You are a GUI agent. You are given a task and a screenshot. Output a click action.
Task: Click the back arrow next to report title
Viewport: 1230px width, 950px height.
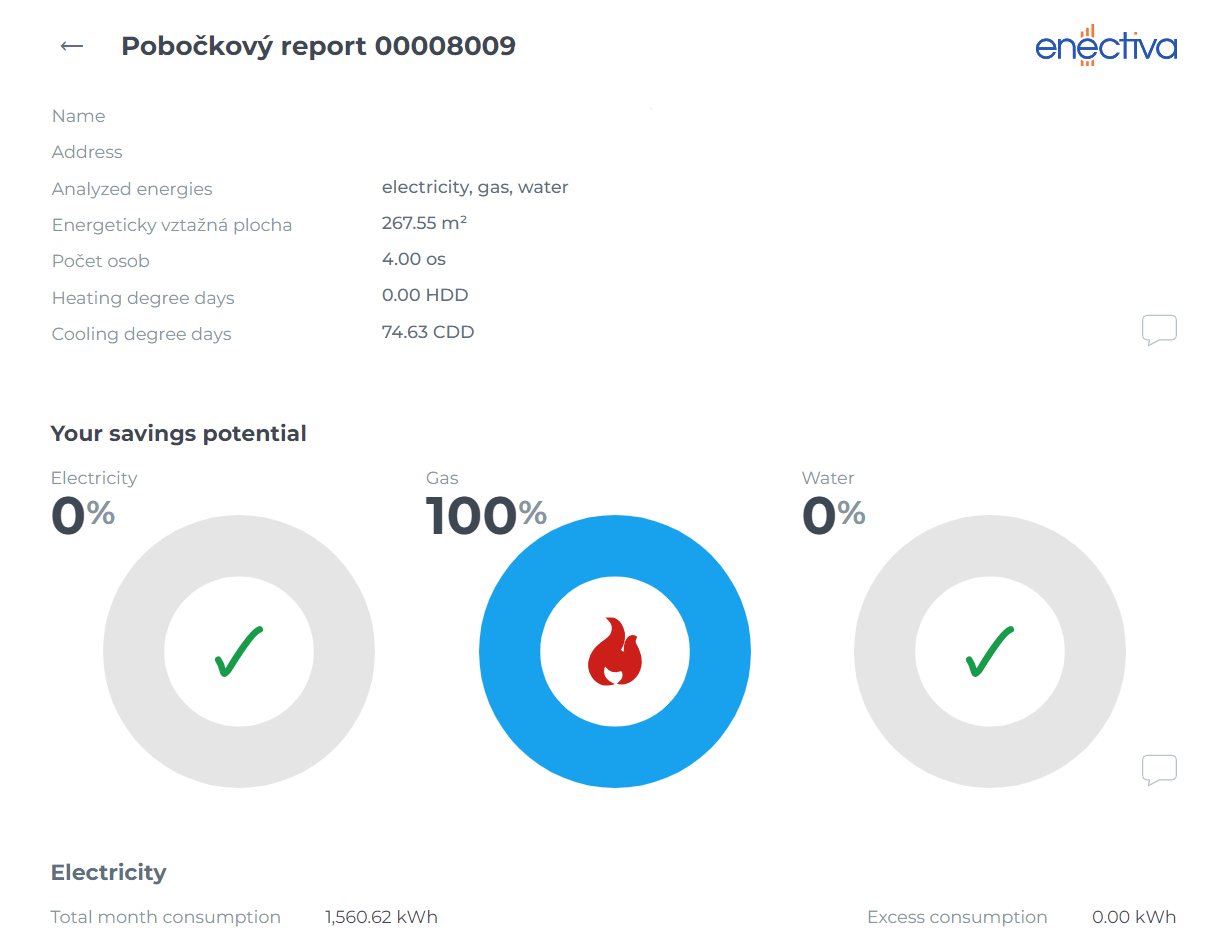click(71, 46)
